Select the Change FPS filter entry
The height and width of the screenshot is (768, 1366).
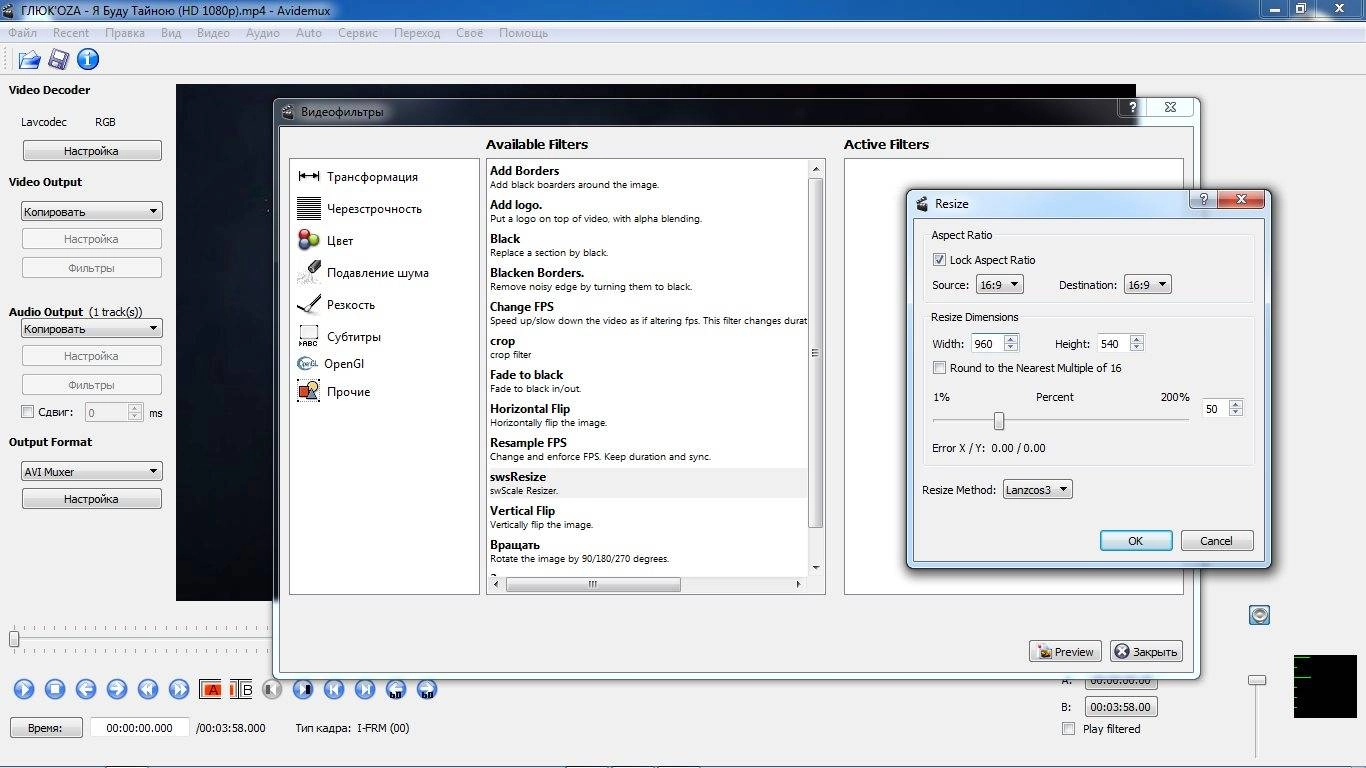[x=647, y=313]
